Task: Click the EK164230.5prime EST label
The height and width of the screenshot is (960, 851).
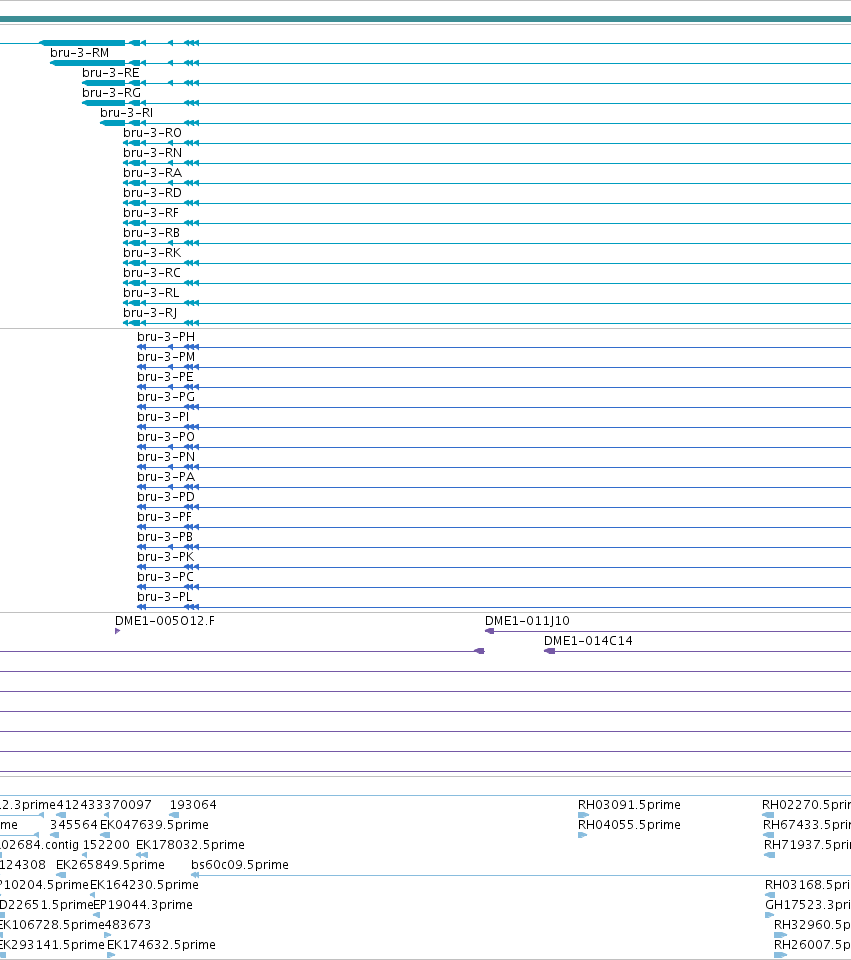Action: [x=144, y=885]
